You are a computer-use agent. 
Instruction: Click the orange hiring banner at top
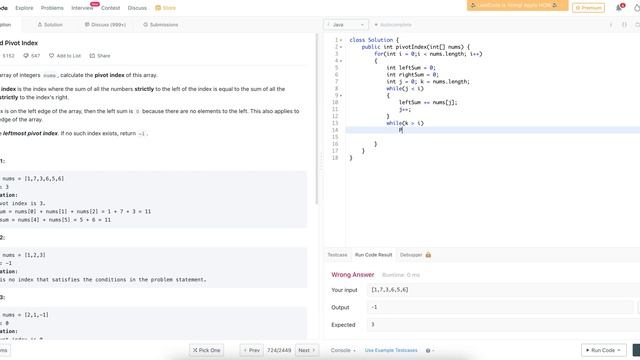click(517, 5)
